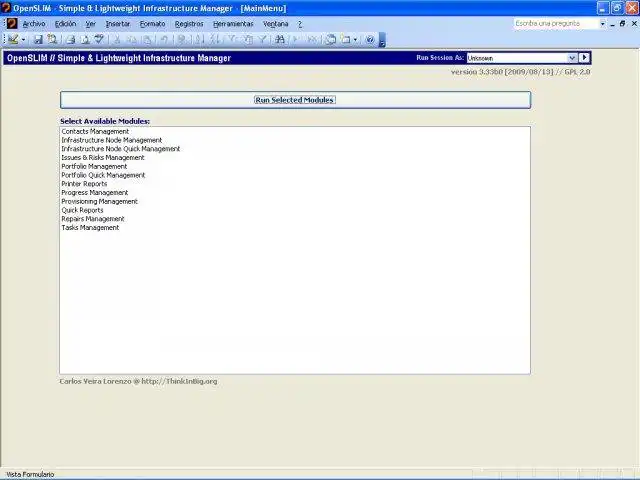Screen dimensions: 640x480
Task: Click the Access form icon in the menu bar
Action: [x=12, y=23]
